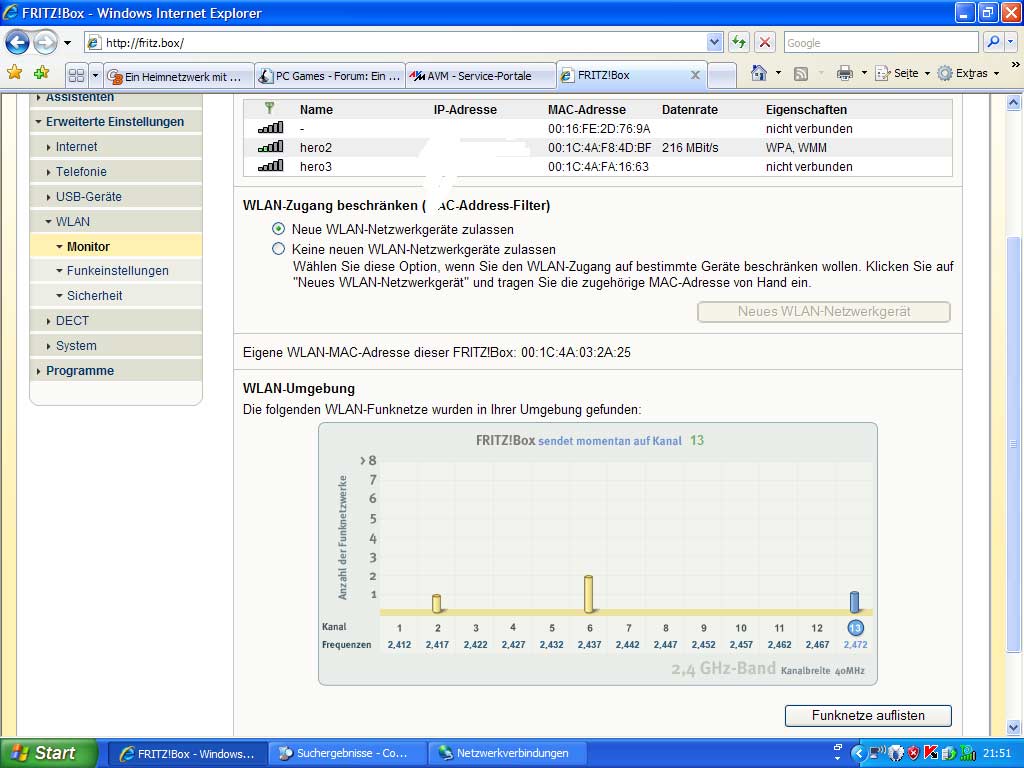Switch to 'AVM - Service-Portale' tab
1024x768 pixels.
coord(481,76)
